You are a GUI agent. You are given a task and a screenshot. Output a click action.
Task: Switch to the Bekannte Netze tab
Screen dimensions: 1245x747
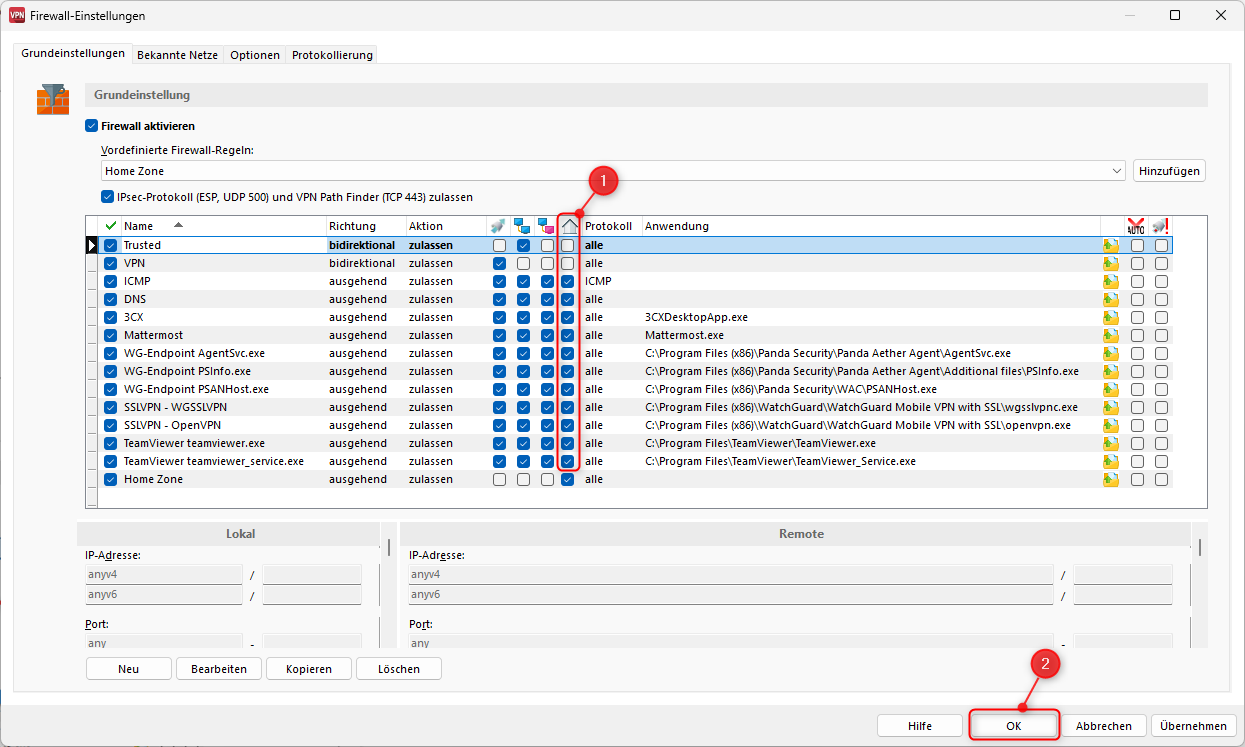pyautogui.click(x=177, y=55)
